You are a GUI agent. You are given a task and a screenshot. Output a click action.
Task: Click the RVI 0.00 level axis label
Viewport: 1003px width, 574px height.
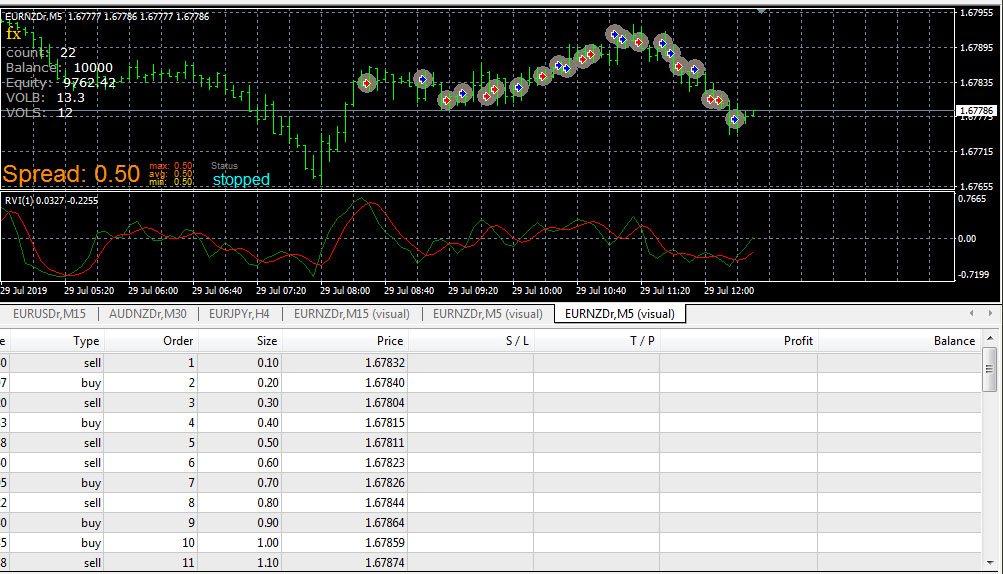tap(967, 239)
